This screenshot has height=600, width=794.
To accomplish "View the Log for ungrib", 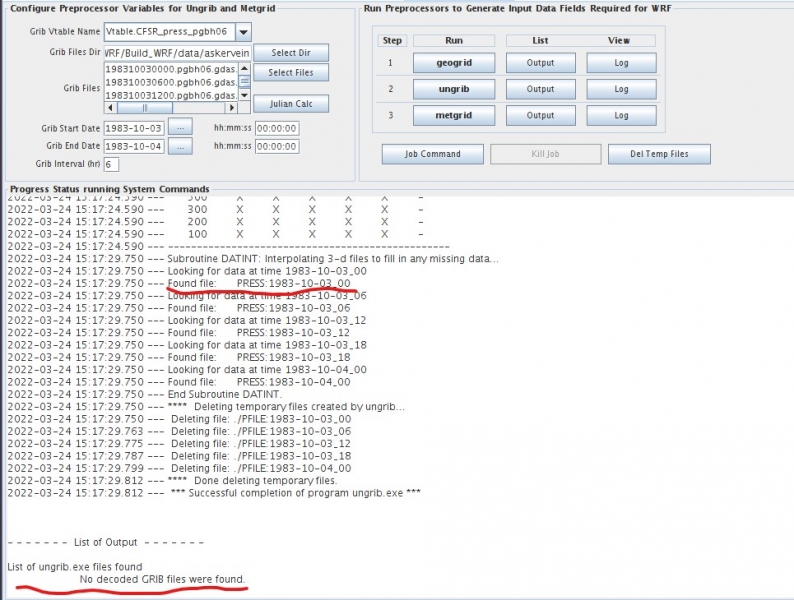I will click(621, 89).
